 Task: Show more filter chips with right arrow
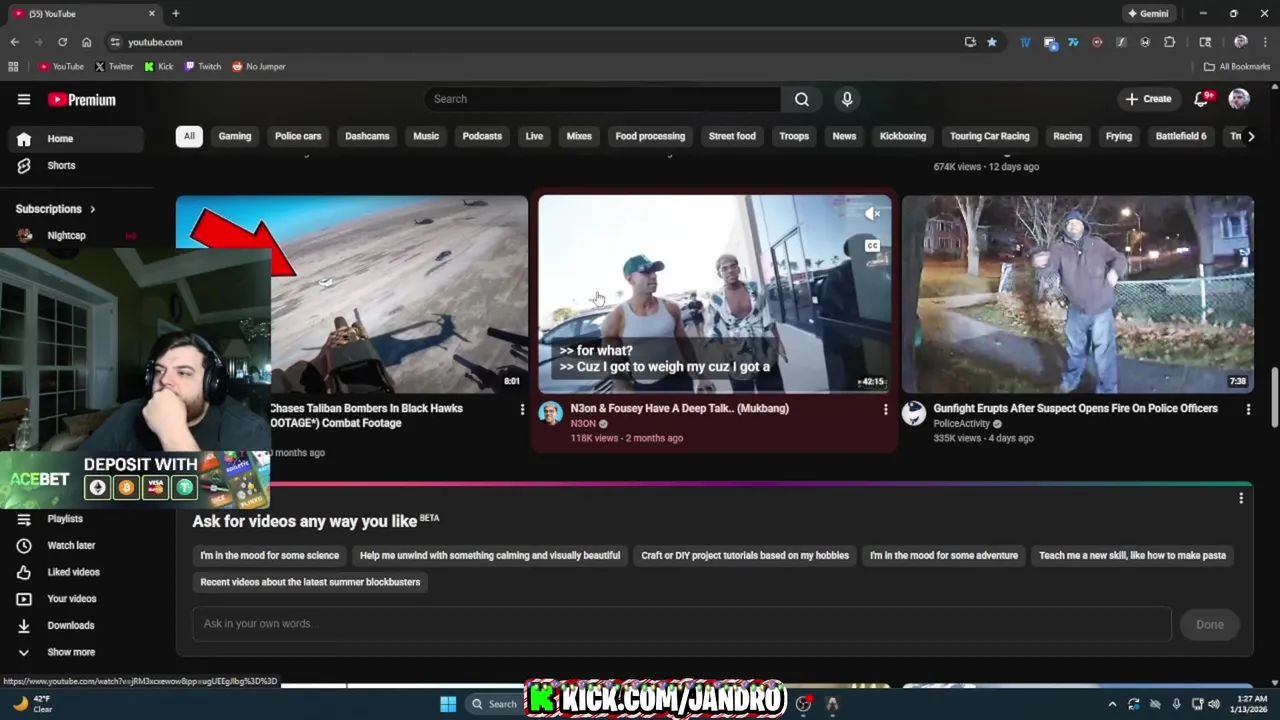(1250, 136)
